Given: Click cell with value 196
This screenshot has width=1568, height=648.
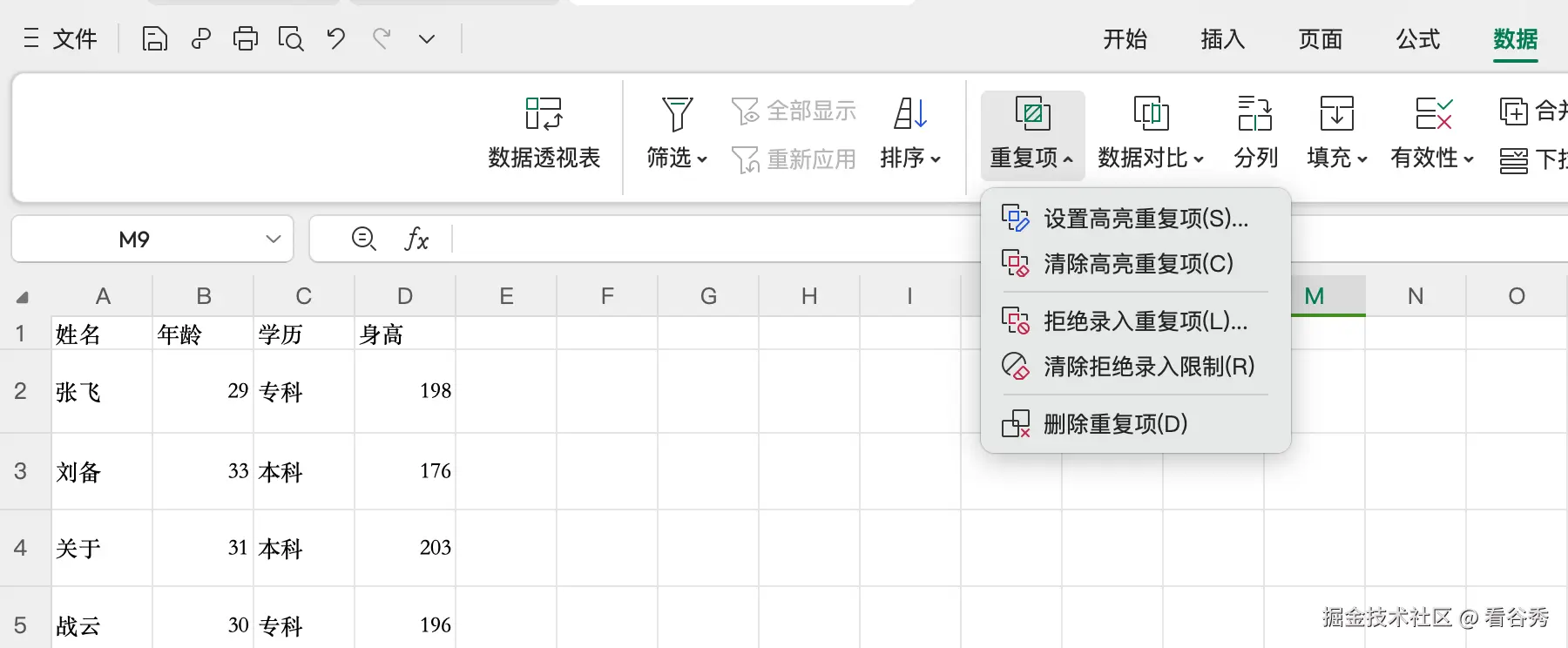Looking at the screenshot, I should [405, 619].
